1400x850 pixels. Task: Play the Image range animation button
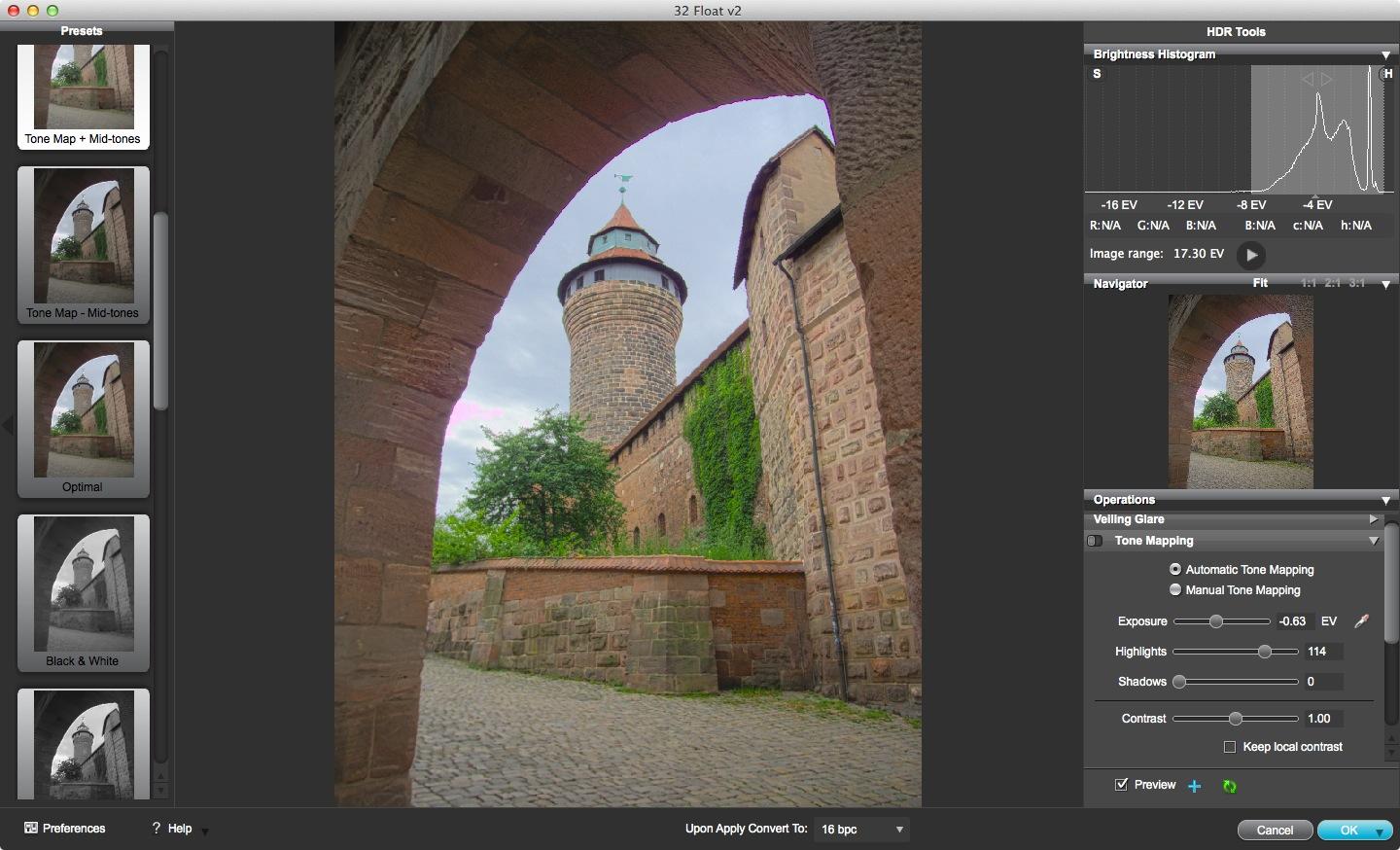point(1251,255)
